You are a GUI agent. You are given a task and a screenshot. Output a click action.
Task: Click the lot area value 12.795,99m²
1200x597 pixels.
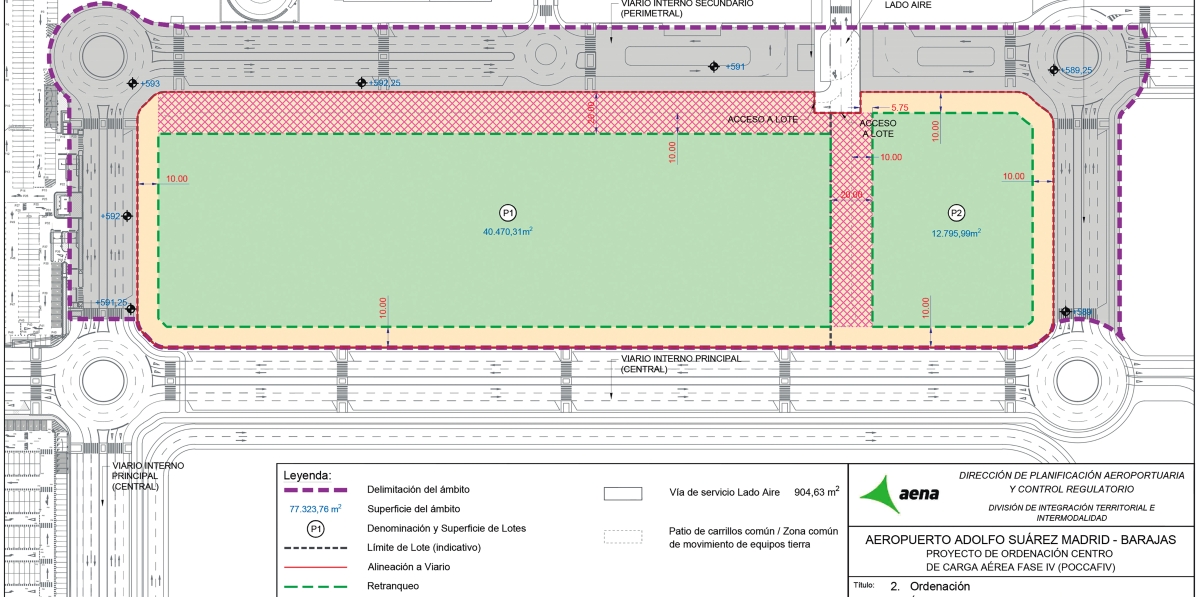point(956,233)
